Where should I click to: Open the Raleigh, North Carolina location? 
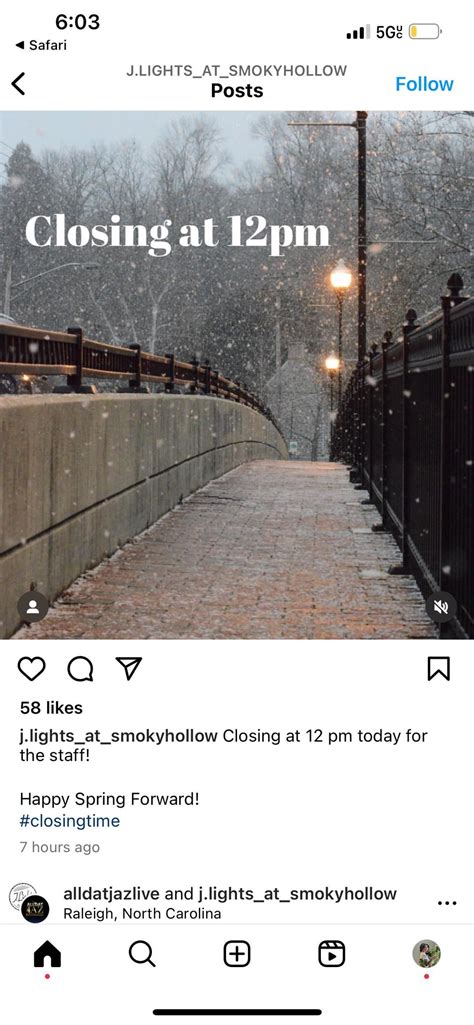click(x=142, y=913)
